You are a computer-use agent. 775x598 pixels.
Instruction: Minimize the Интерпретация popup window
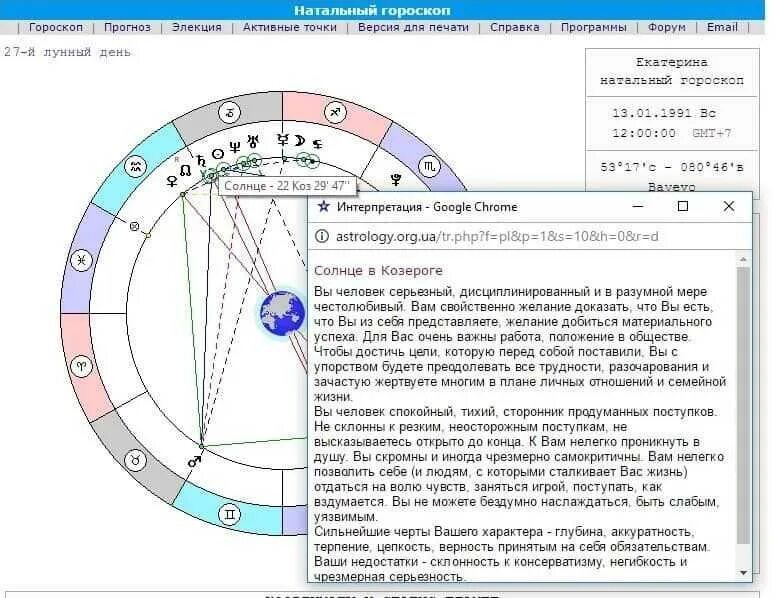(x=638, y=206)
